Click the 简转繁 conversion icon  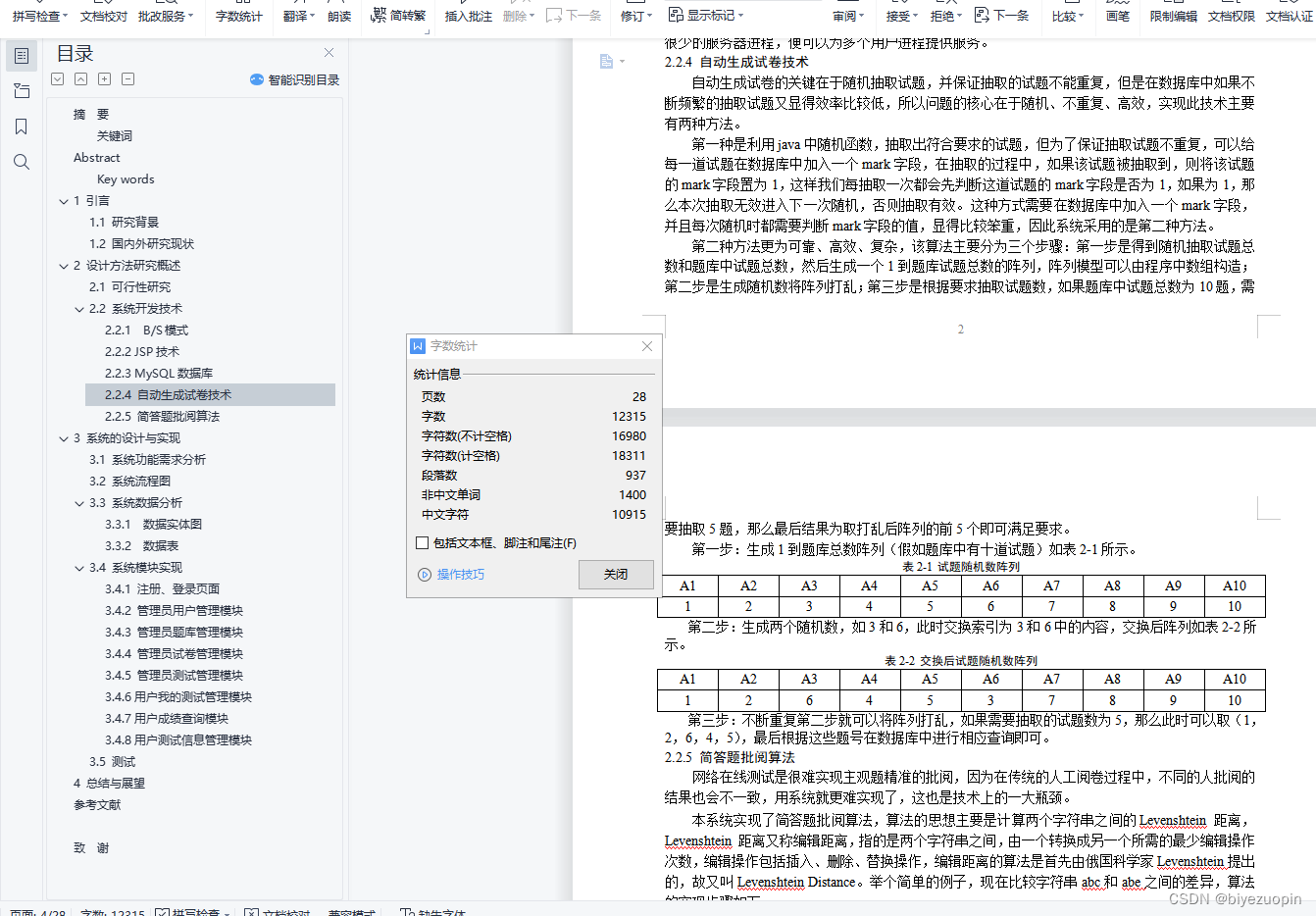[379, 15]
